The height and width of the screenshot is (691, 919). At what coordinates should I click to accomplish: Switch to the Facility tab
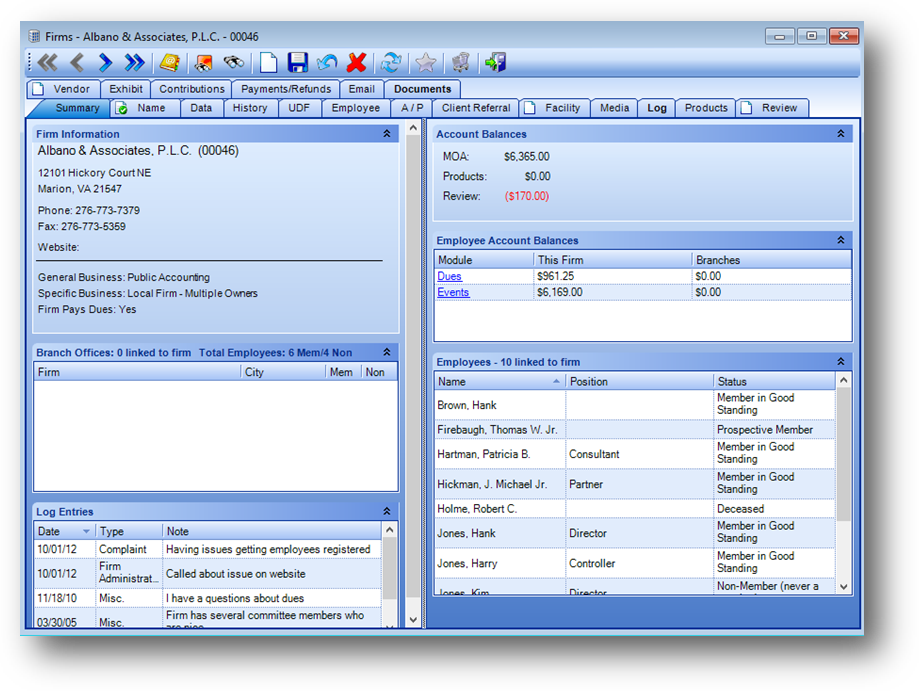[x=556, y=108]
